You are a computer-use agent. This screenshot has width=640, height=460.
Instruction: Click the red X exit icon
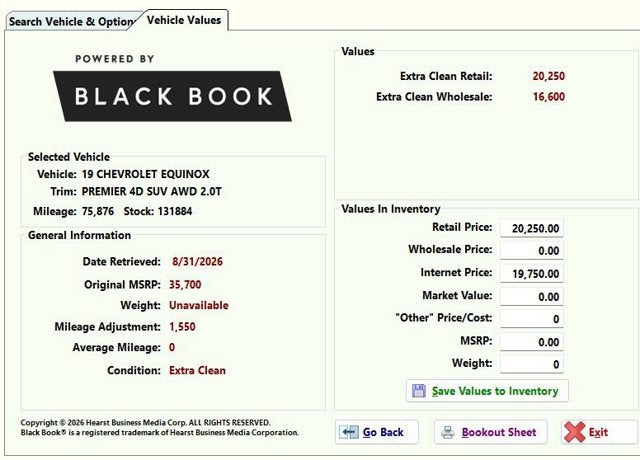coord(574,432)
